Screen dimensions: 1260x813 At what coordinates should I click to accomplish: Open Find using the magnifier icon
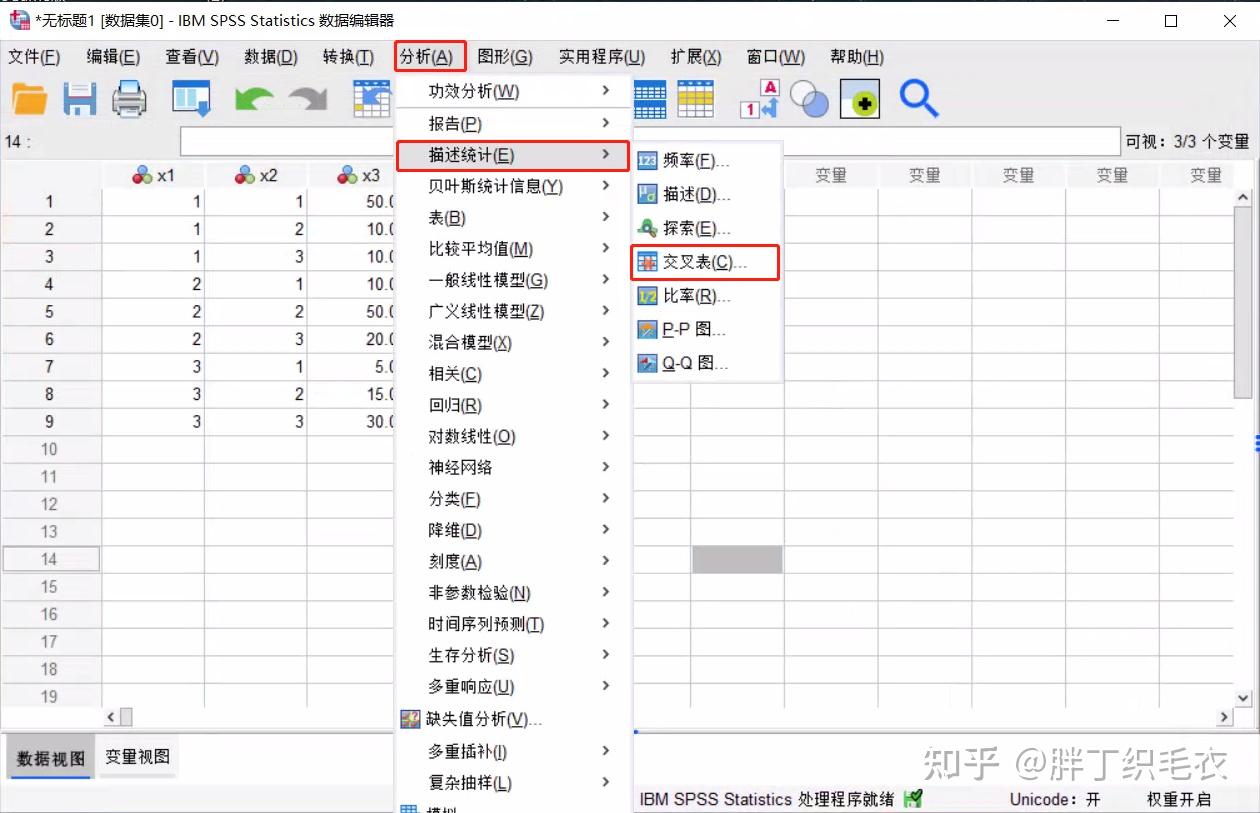pos(918,100)
